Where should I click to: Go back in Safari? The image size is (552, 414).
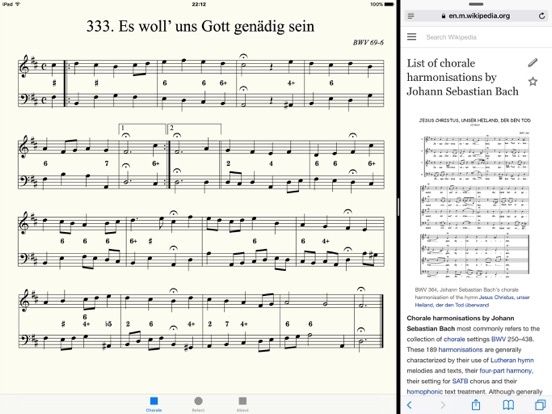pos(409,405)
